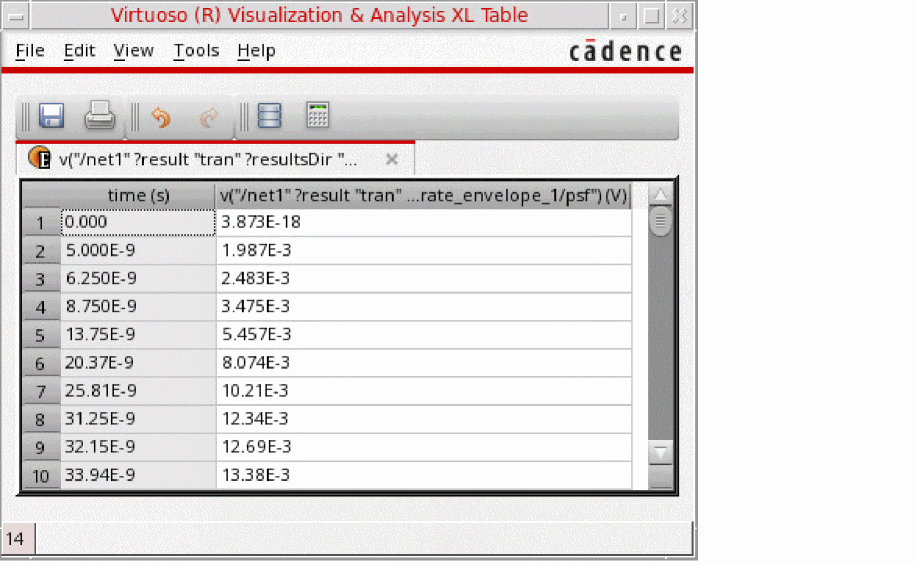Screen dimensions: 915x565
Task: Click the status bar number 14
Action: [x=16, y=539]
